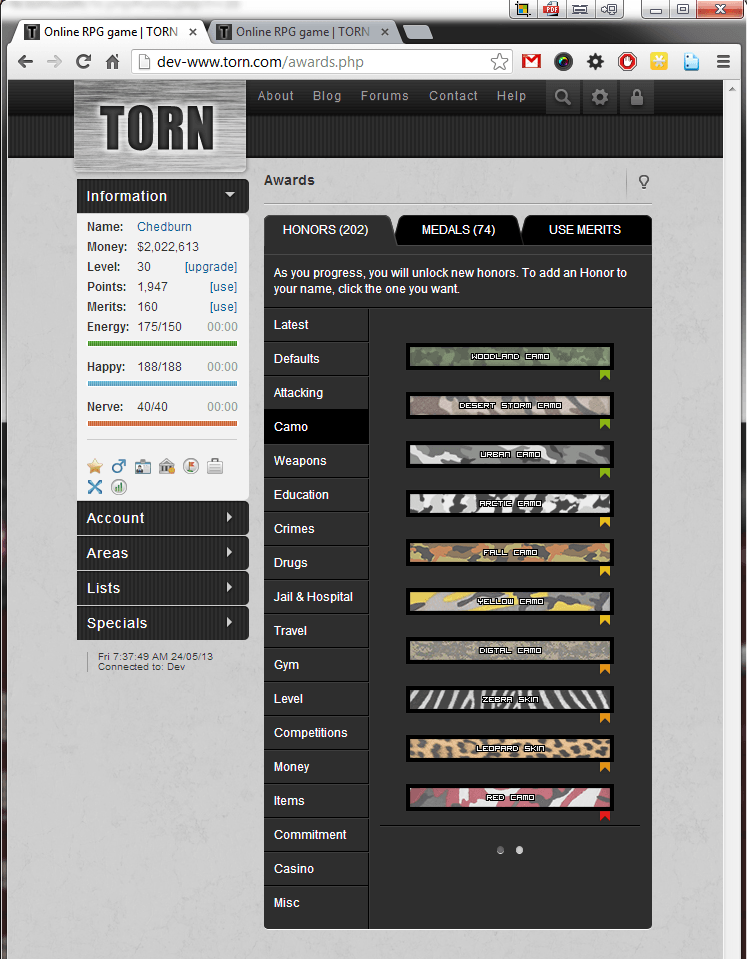The height and width of the screenshot is (959, 747).
Task: Click the browser address bar URL field
Action: coord(321,62)
